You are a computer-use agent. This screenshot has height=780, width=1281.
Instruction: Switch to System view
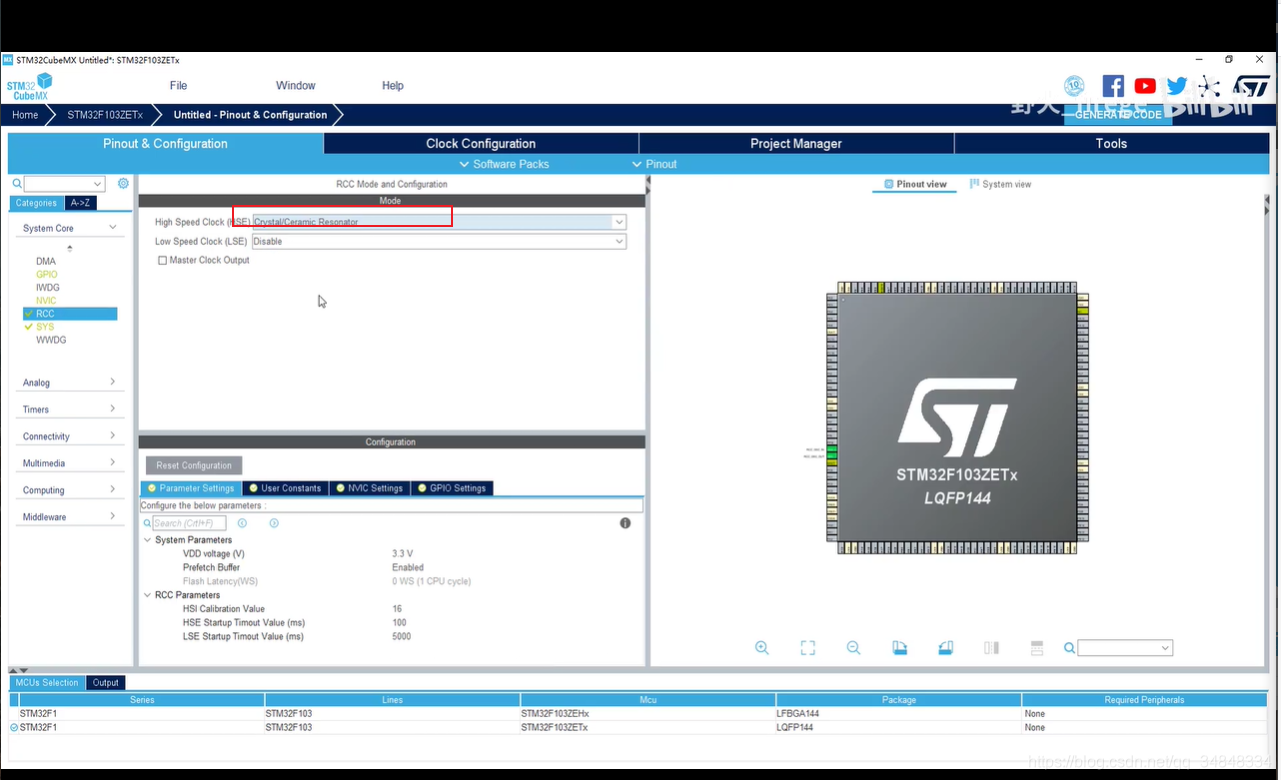[1000, 185]
